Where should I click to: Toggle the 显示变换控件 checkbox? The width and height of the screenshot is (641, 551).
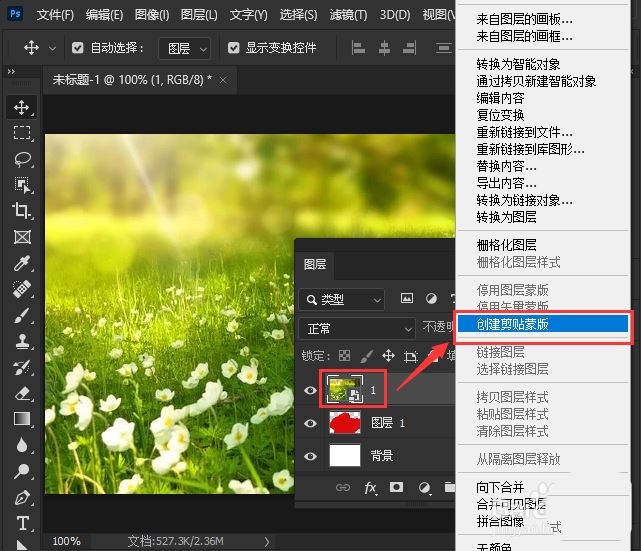click(x=233, y=48)
